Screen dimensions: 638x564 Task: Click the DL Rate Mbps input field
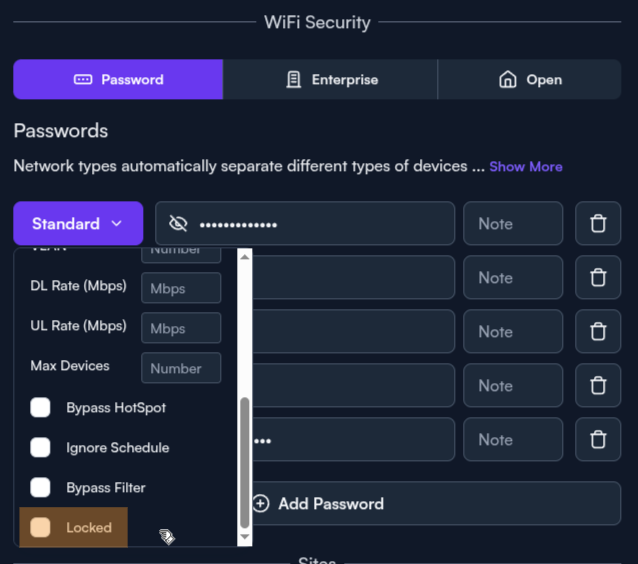tap(181, 288)
